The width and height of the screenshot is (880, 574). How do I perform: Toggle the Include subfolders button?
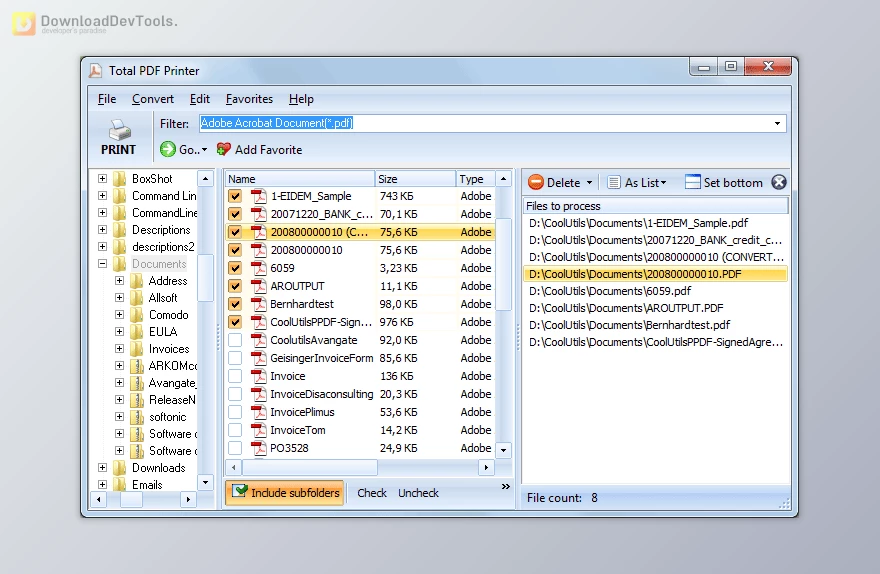[285, 493]
